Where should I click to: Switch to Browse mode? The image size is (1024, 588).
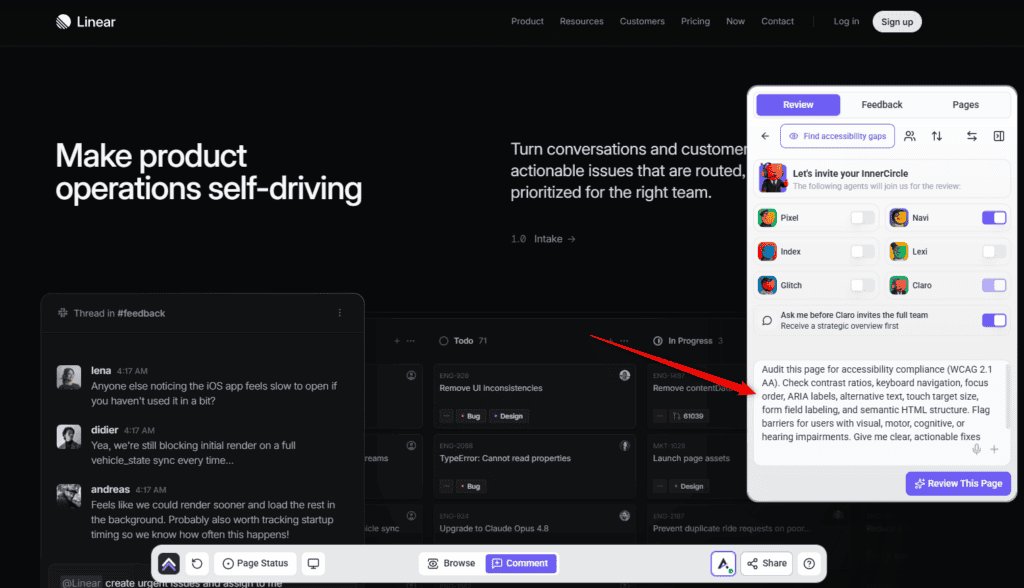click(452, 563)
